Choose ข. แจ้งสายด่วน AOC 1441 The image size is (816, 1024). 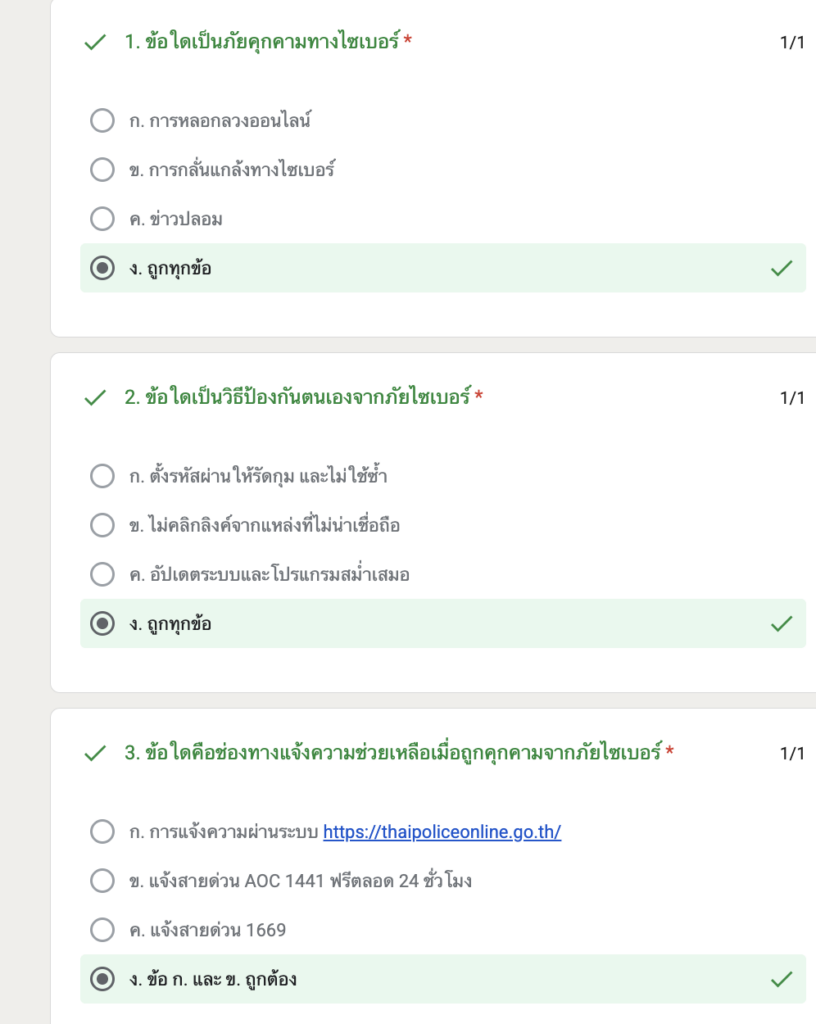tap(102, 881)
